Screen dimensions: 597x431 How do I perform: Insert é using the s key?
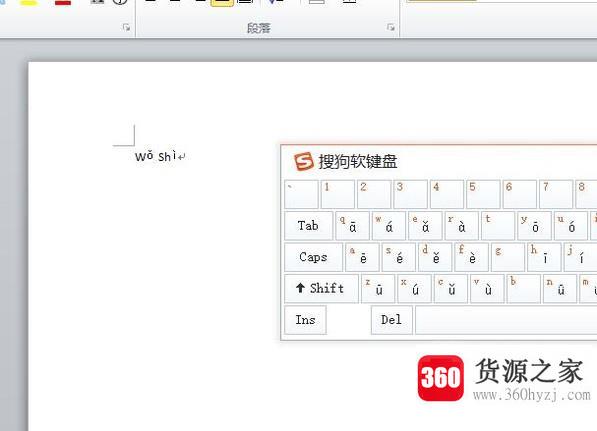(399, 257)
